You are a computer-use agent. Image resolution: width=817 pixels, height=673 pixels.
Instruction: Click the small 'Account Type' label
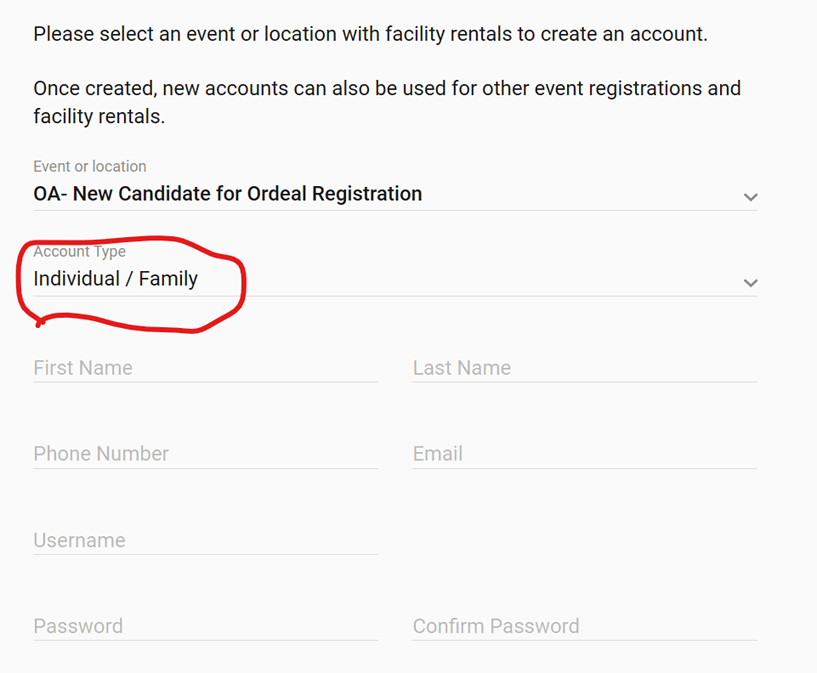coord(80,252)
